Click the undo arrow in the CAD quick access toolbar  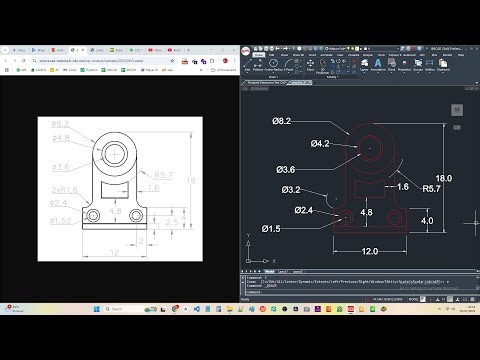[277, 49]
